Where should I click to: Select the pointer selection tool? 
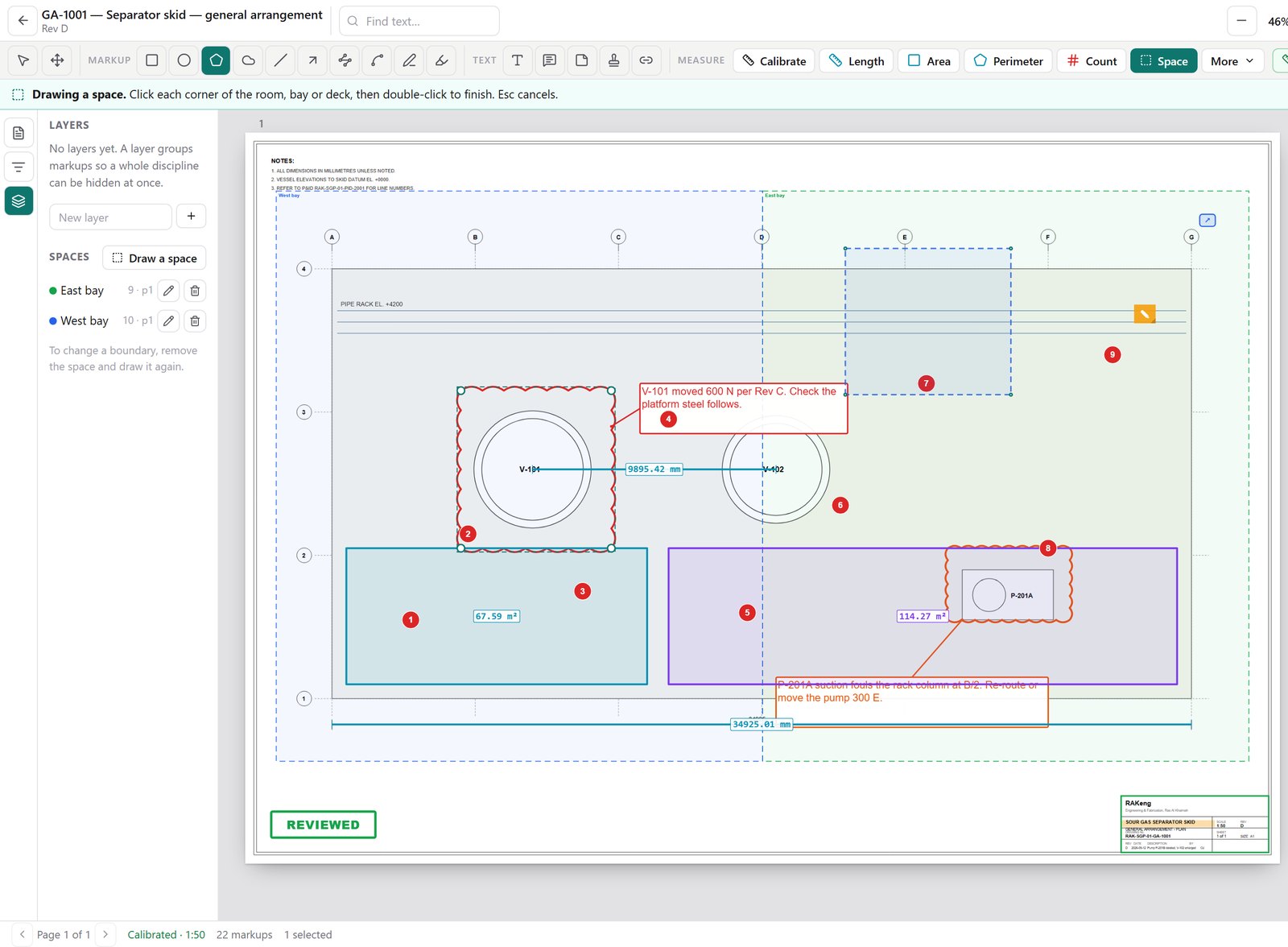tap(23, 60)
